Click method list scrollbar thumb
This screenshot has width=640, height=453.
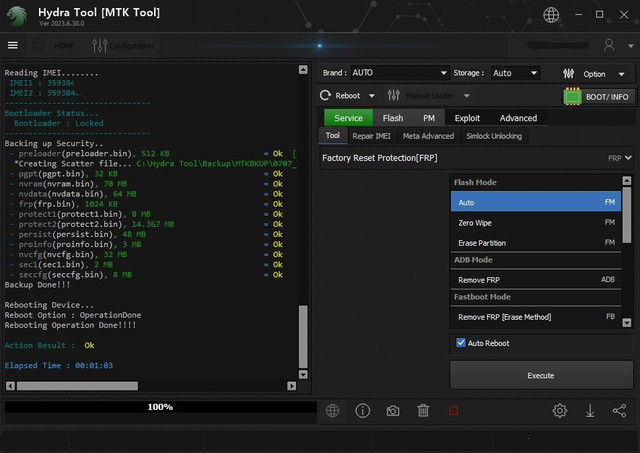(627, 215)
